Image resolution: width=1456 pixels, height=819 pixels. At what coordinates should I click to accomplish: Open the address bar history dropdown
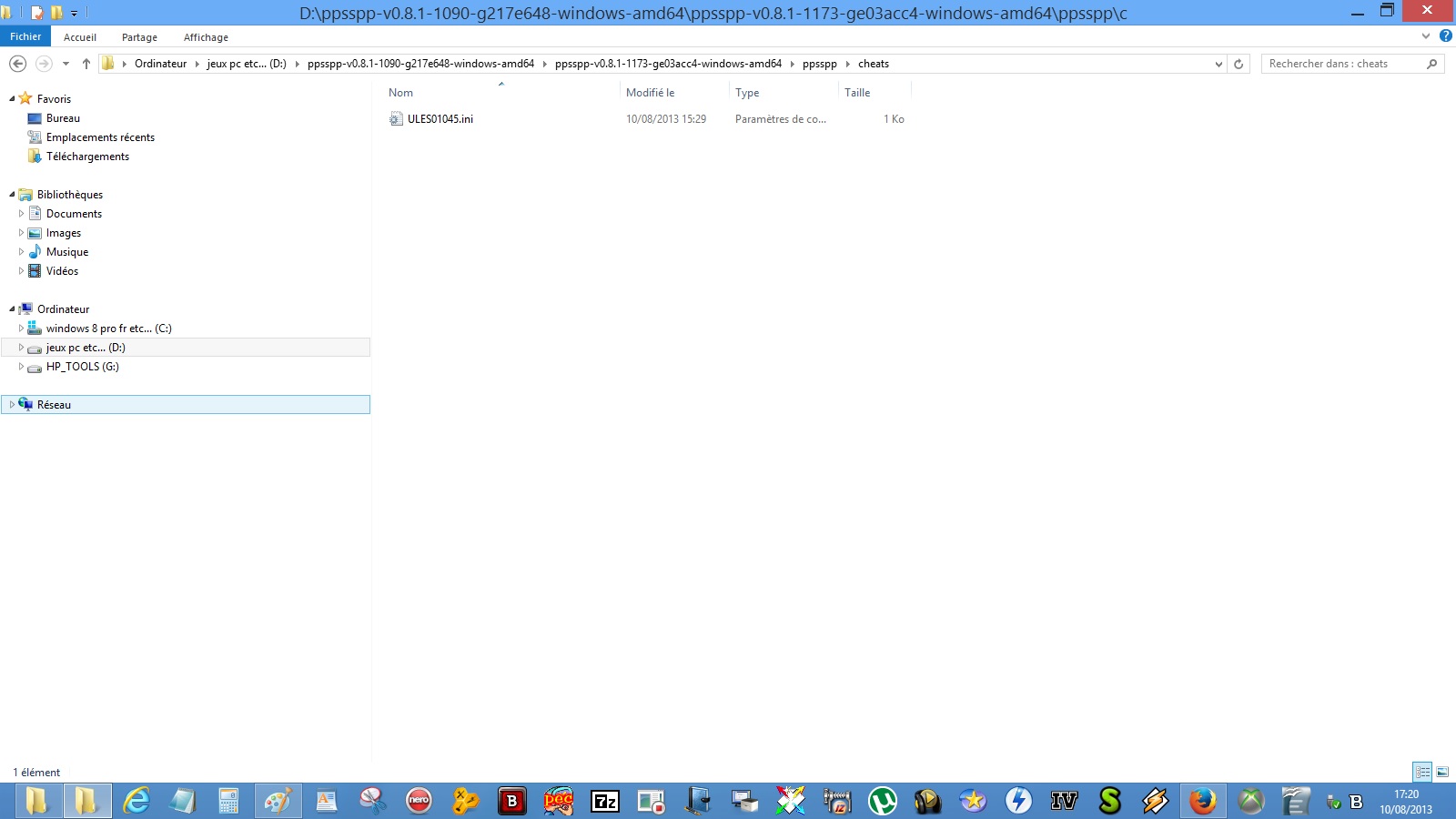1218,64
